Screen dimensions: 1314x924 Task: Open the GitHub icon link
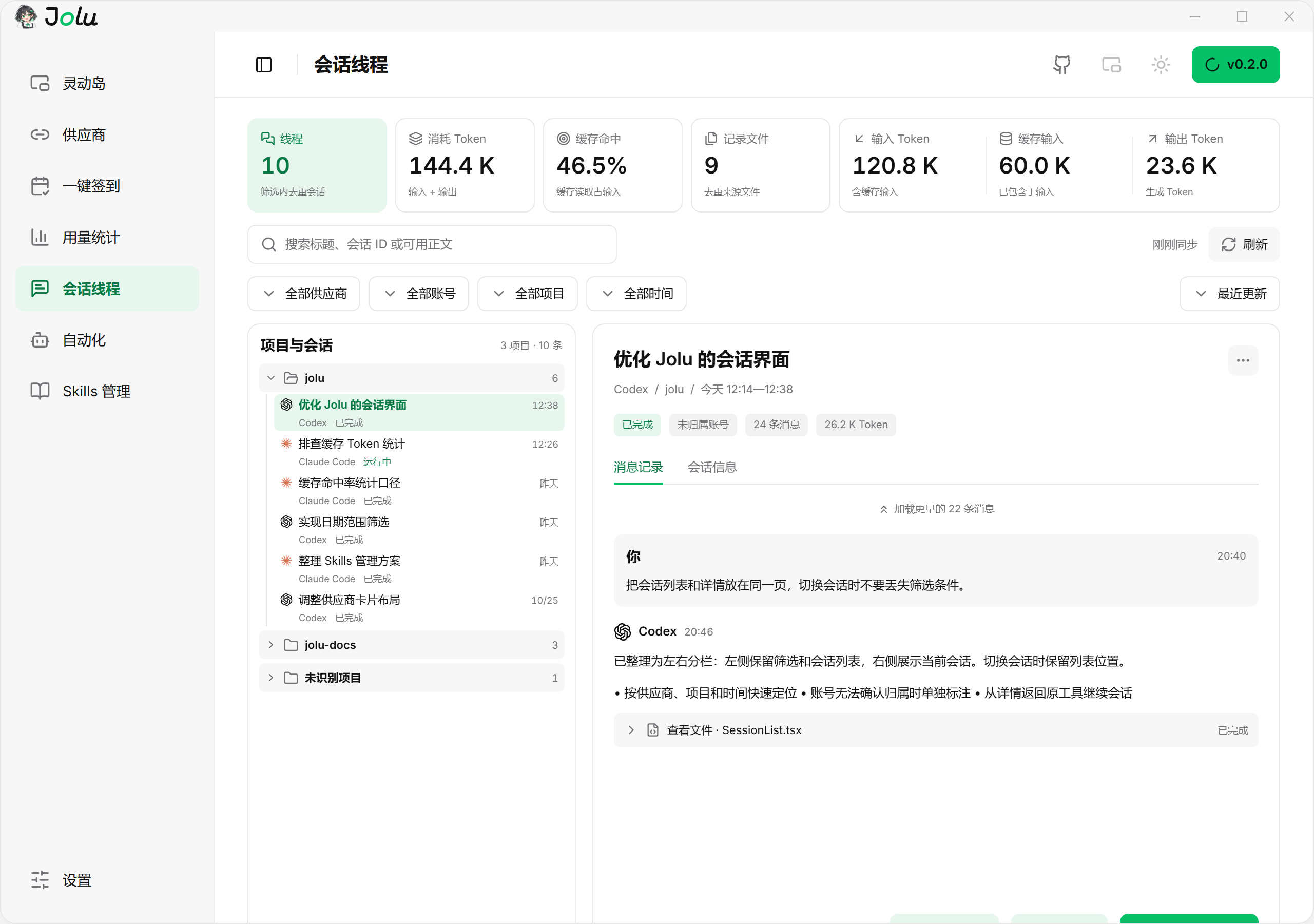1061,65
